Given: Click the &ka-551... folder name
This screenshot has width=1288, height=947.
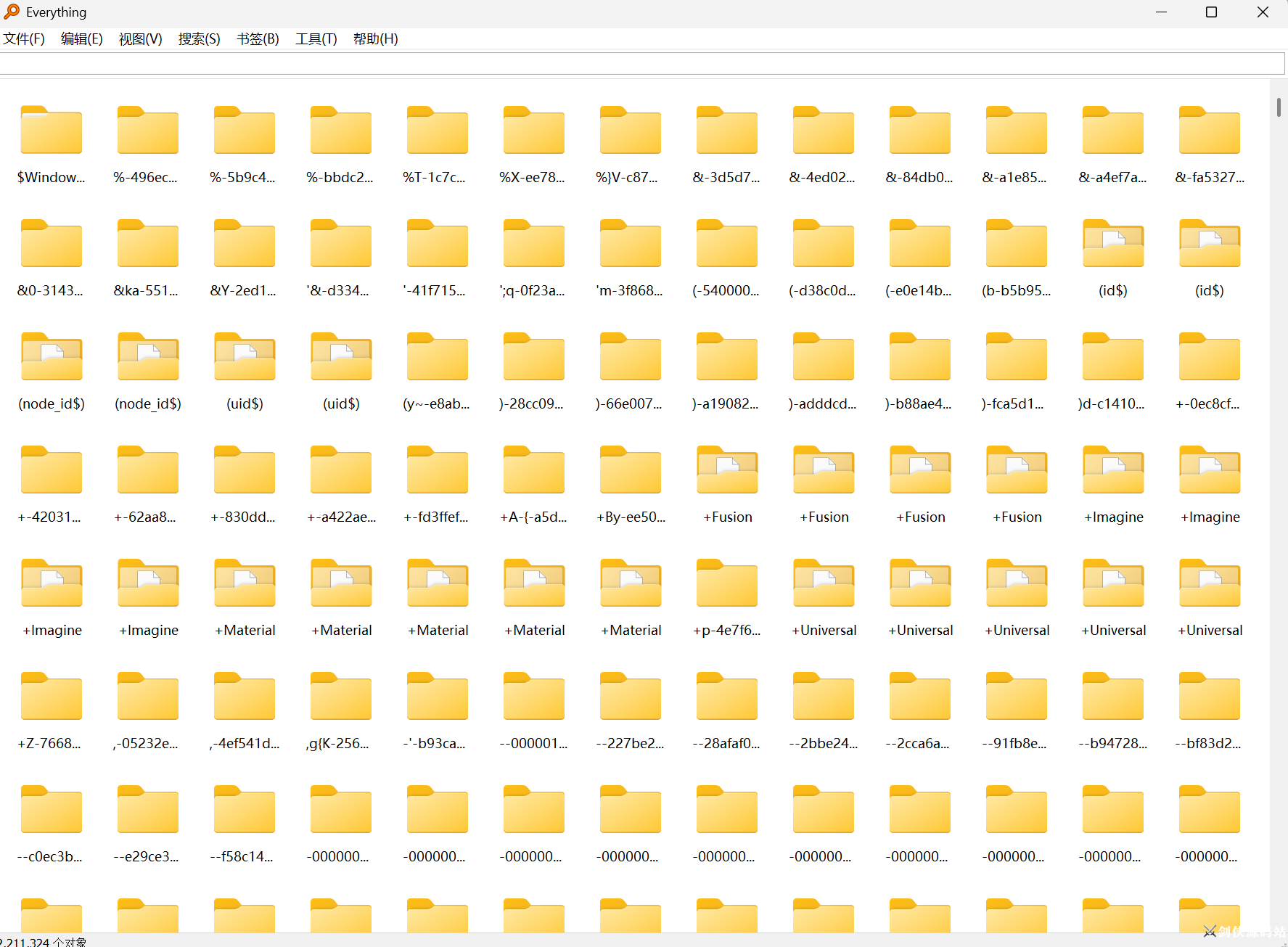Looking at the screenshot, I should tap(146, 290).
